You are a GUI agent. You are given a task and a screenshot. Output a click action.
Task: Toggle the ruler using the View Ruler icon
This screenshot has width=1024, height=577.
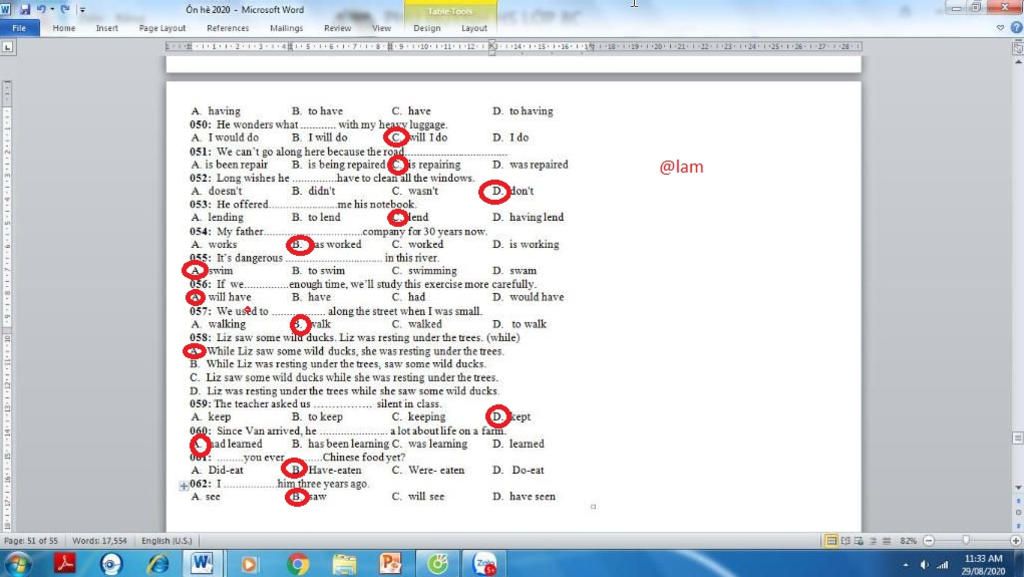(x=1017, y=48)
